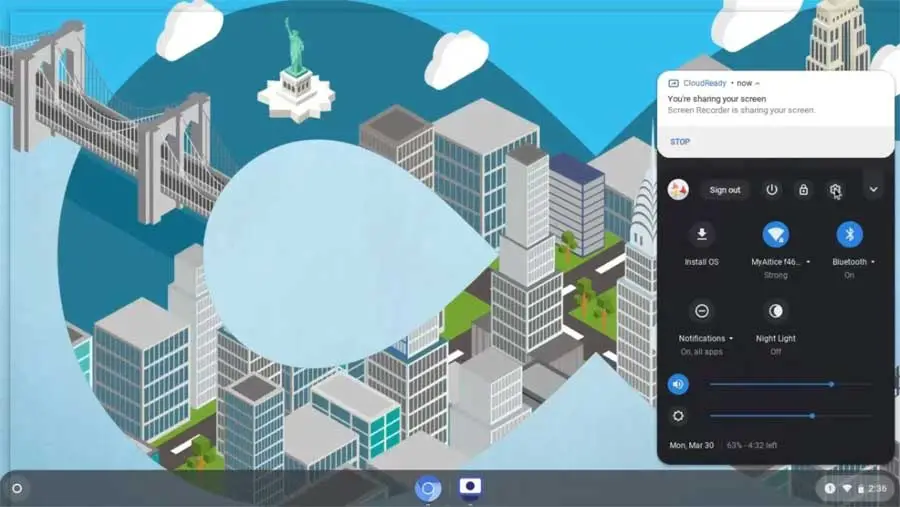Click the power shutdown icon
The width and height of the screenshot is (900, 507).
tap(771, 189)
